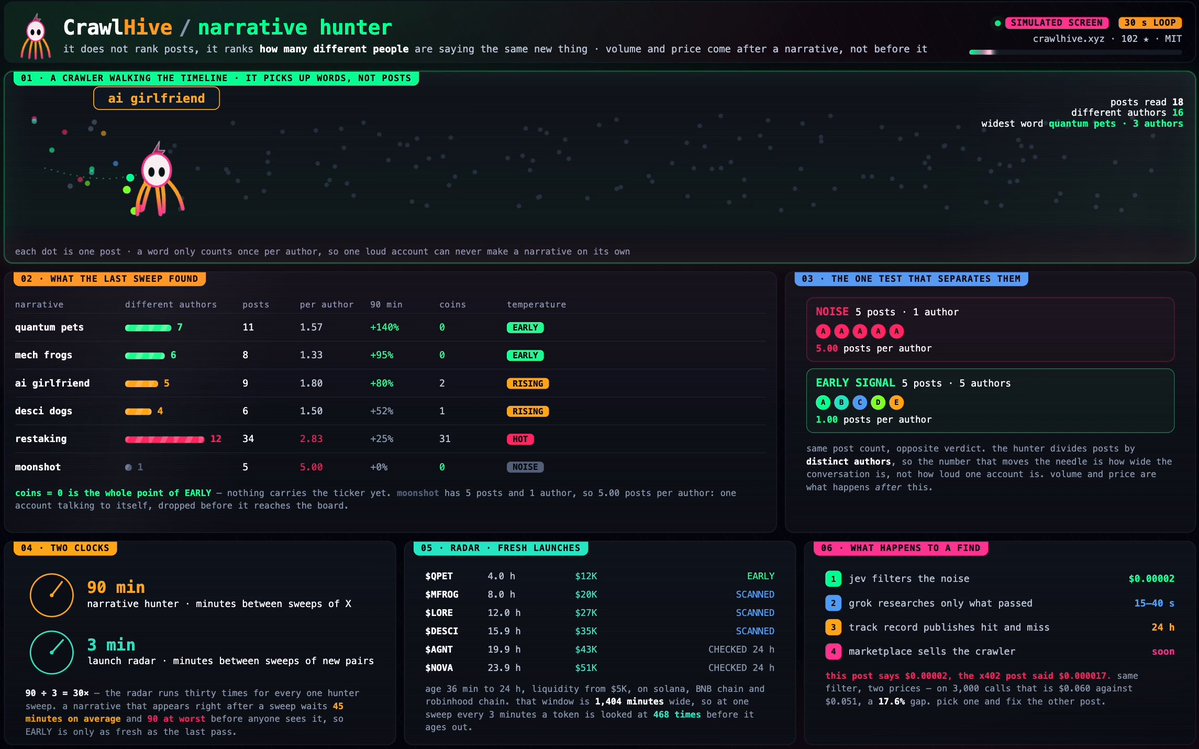Screen dimensions: 1199x749
Task: Click the green status dot beside SIMULATED SCREEN
Action: (997, 23)
